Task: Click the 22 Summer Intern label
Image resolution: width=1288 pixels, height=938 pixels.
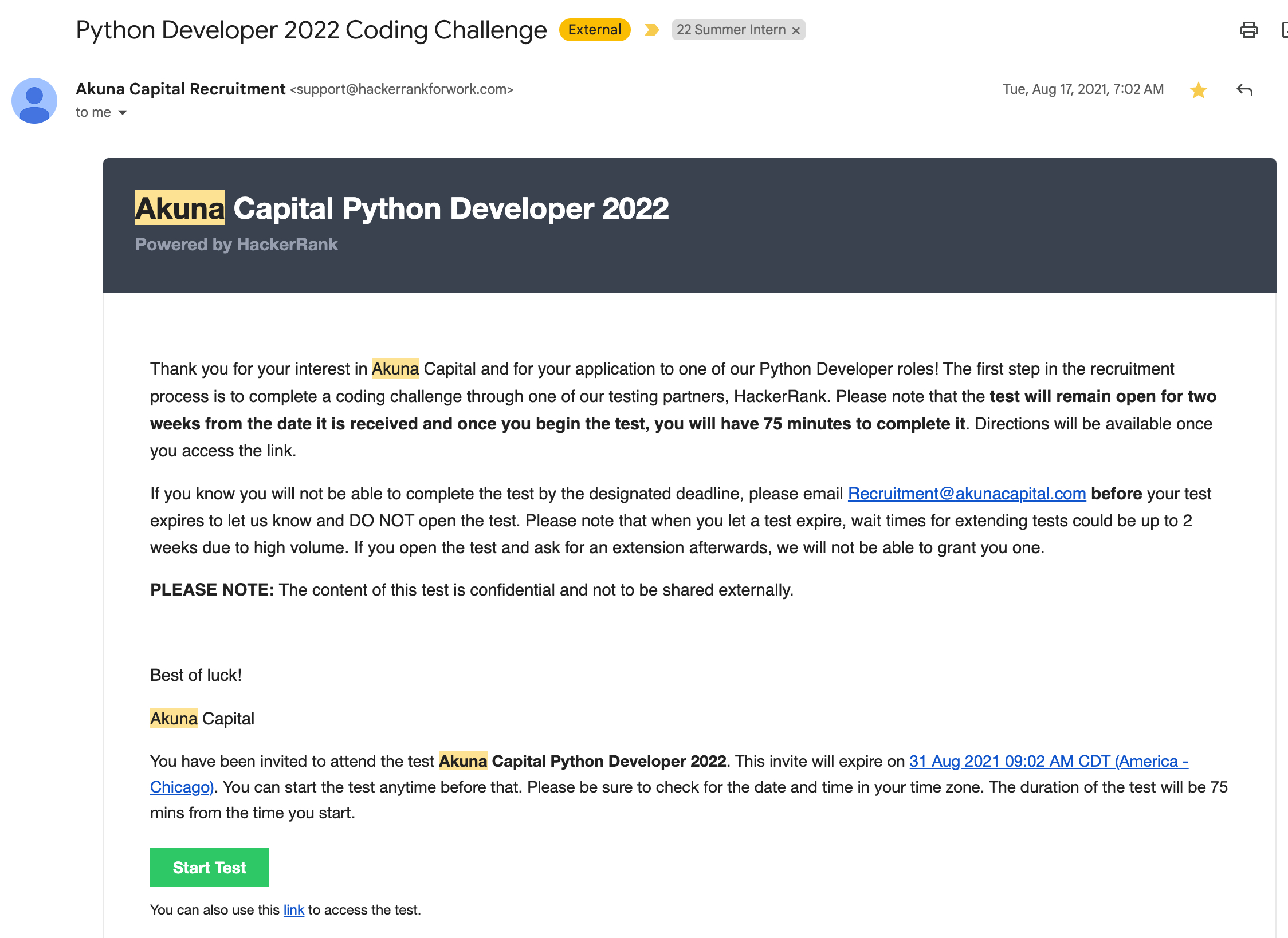Action: (731, 30)
